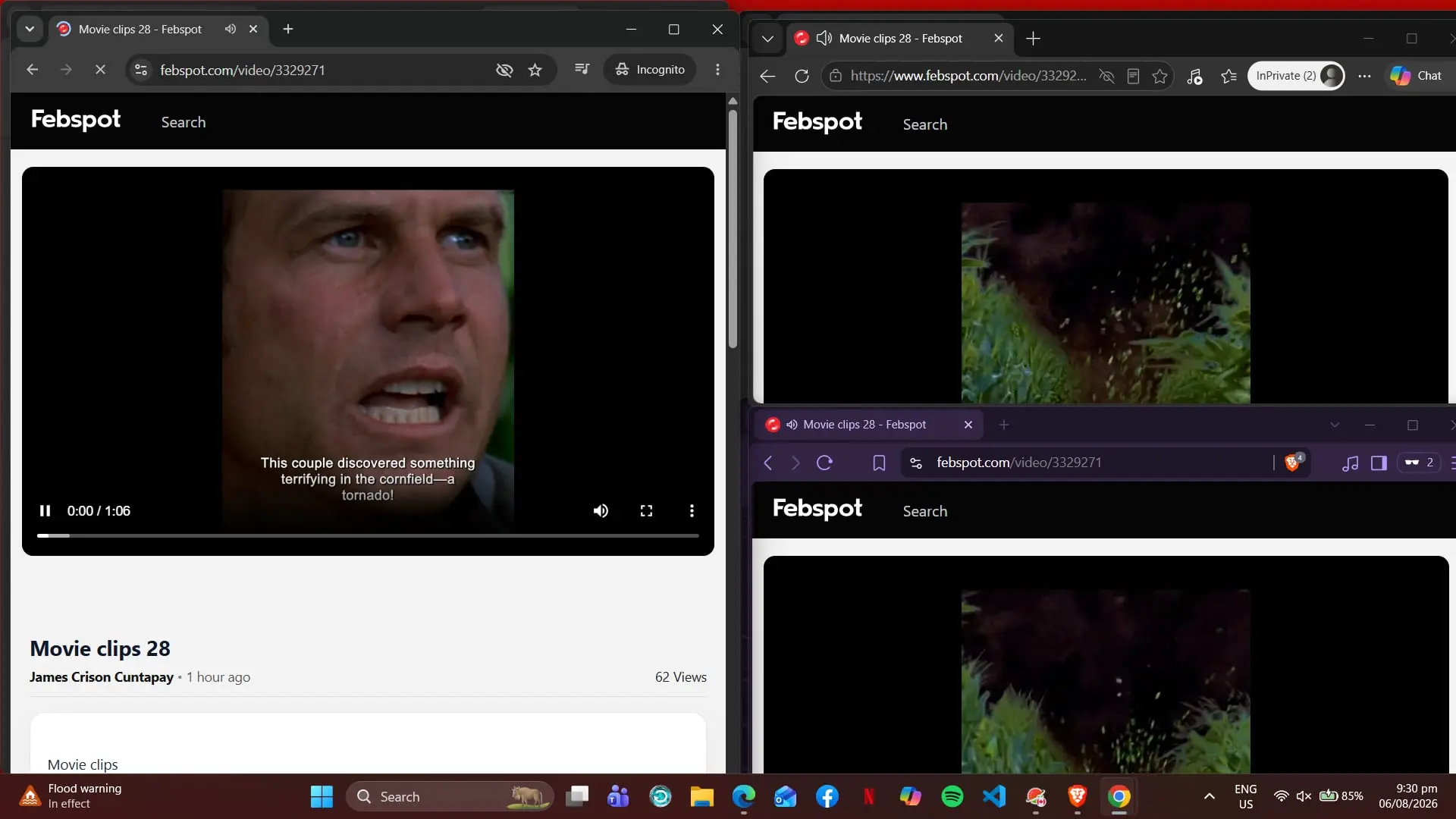Add page to favorites with Edge star
Image resolution: width=1456 pixels, height=819 pixels.
pos(1159,76)
